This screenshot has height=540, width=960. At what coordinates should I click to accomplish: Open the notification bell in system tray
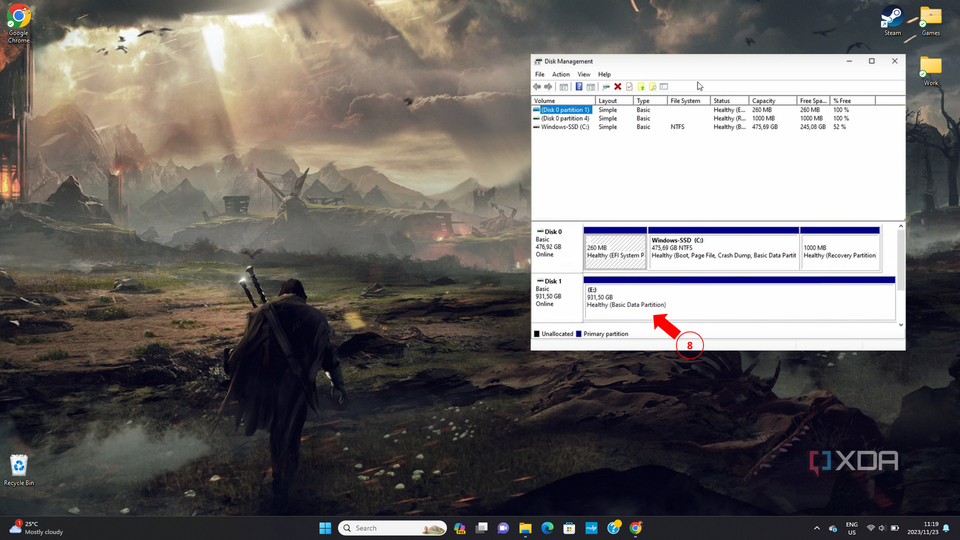pyautogui.click(x=947, y=528)
